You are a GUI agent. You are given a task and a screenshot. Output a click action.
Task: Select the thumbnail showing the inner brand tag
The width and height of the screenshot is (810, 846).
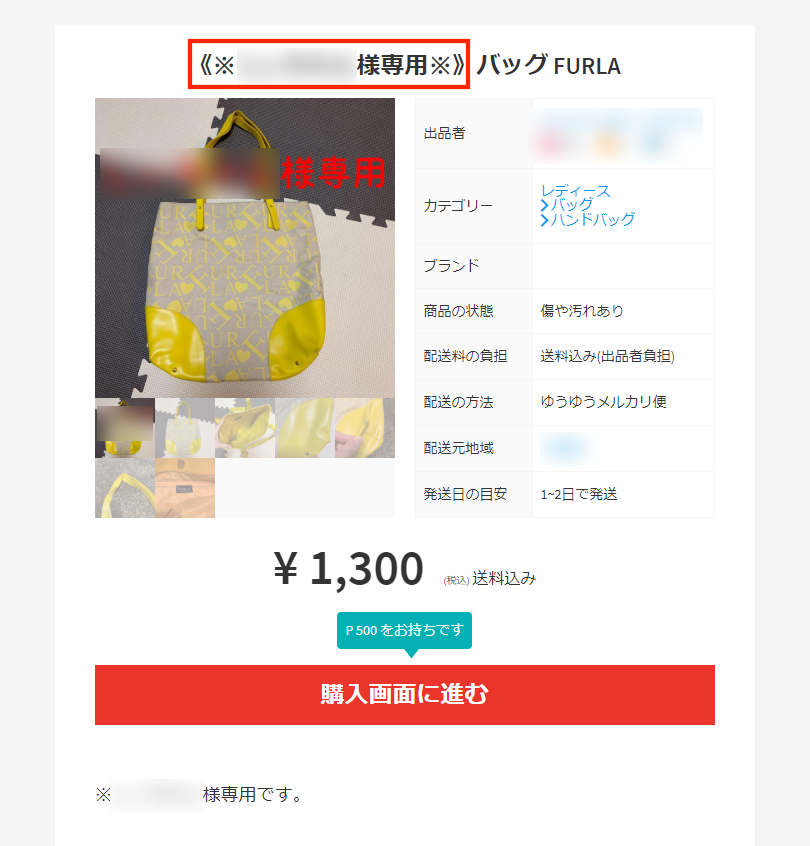(x=185, y=488)
